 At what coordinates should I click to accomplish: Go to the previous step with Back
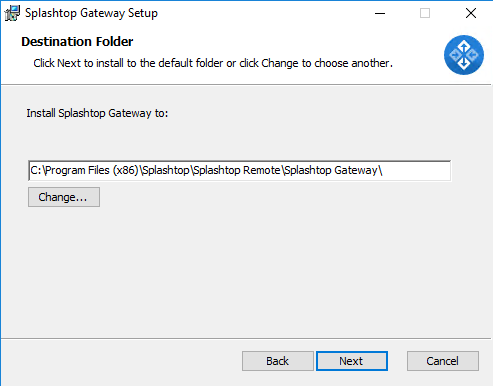coord(278,361)
